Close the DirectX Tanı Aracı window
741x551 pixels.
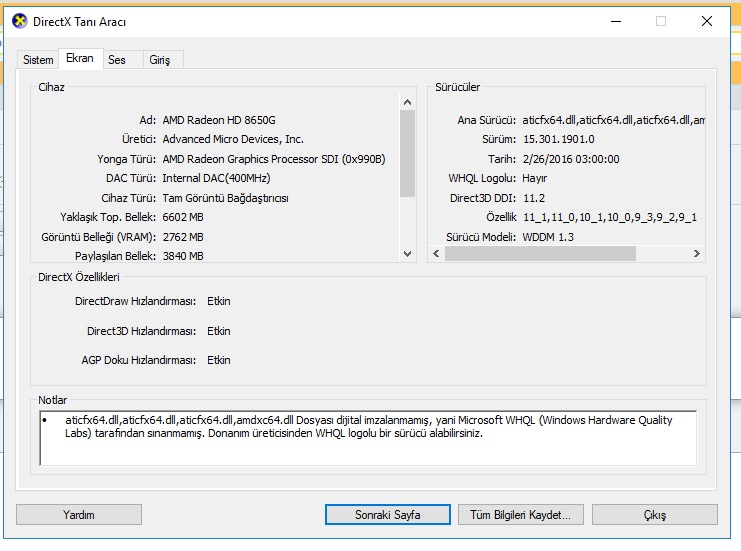707,21
